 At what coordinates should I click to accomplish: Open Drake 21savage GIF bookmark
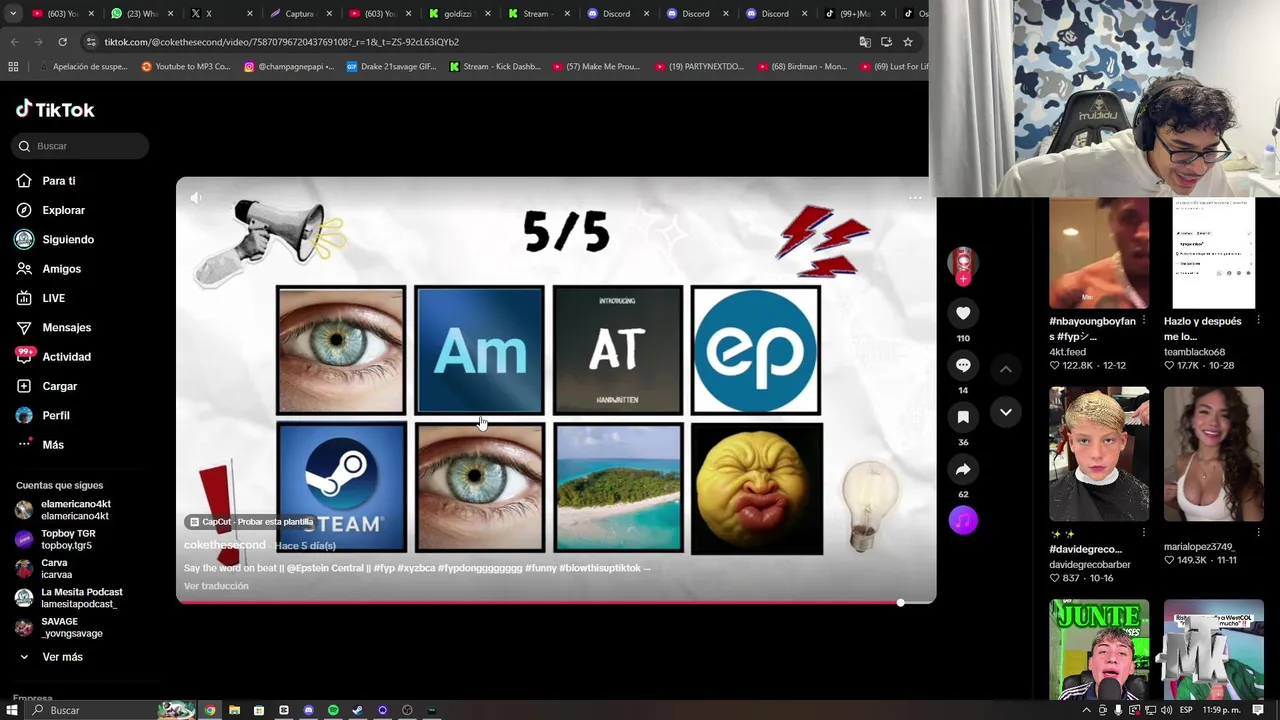tap(391, 67)
